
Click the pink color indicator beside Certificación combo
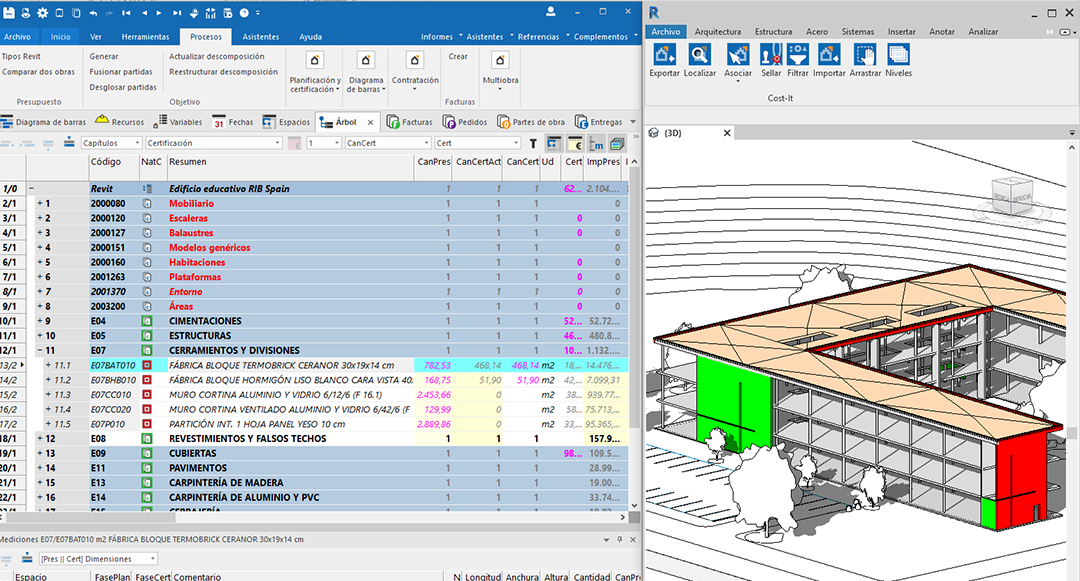[x=295, y=143]
